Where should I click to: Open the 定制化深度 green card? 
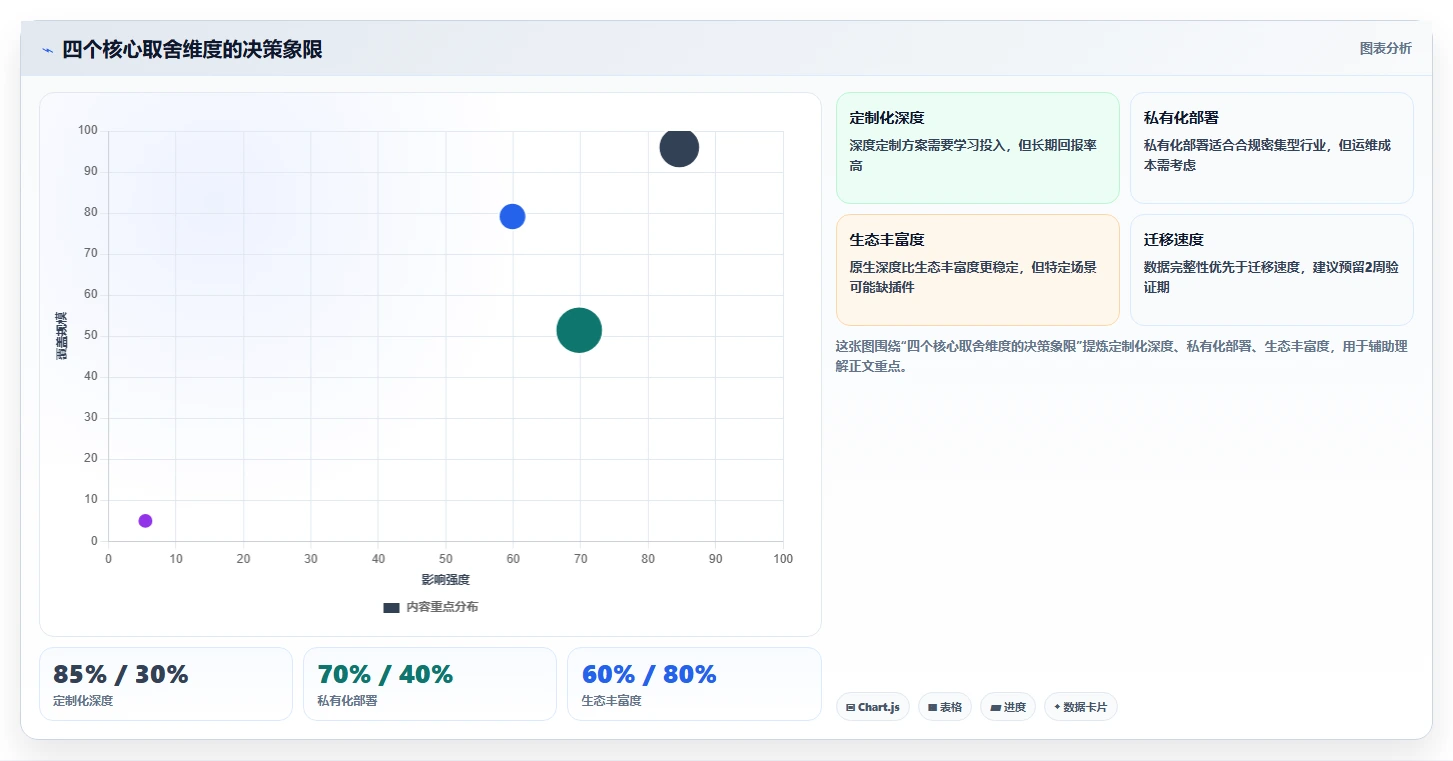click(x=977, y=148)
